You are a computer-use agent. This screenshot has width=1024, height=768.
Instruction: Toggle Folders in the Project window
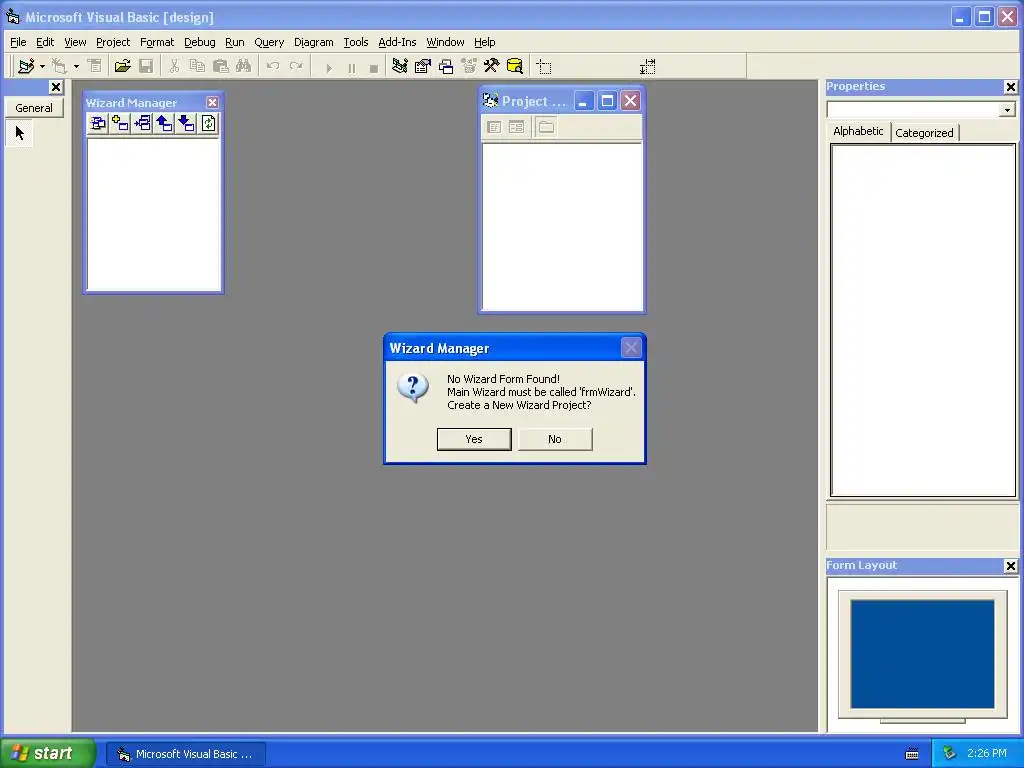[546, 127]
